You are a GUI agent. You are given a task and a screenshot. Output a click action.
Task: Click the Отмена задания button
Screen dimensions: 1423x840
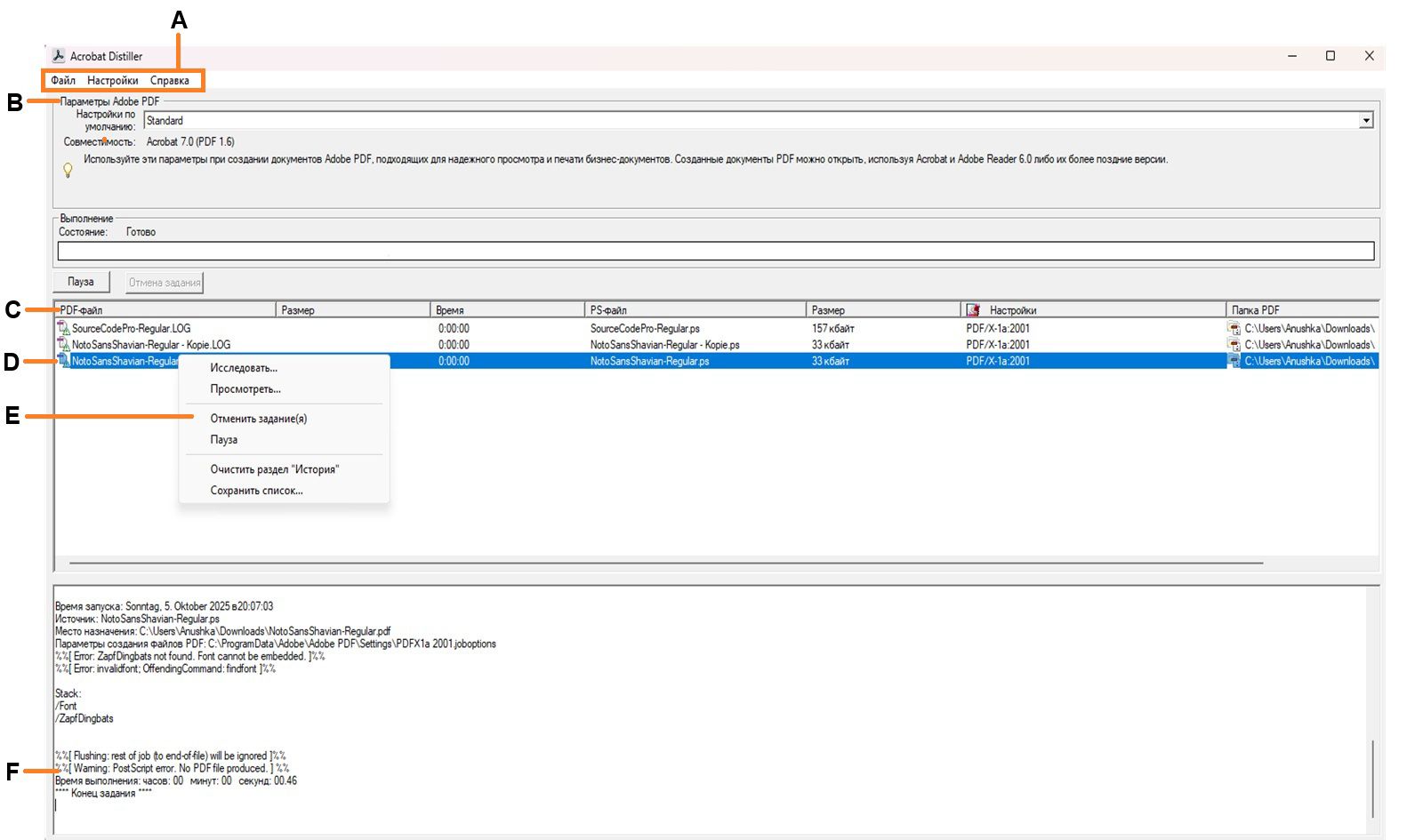click(x=165, y=283)
